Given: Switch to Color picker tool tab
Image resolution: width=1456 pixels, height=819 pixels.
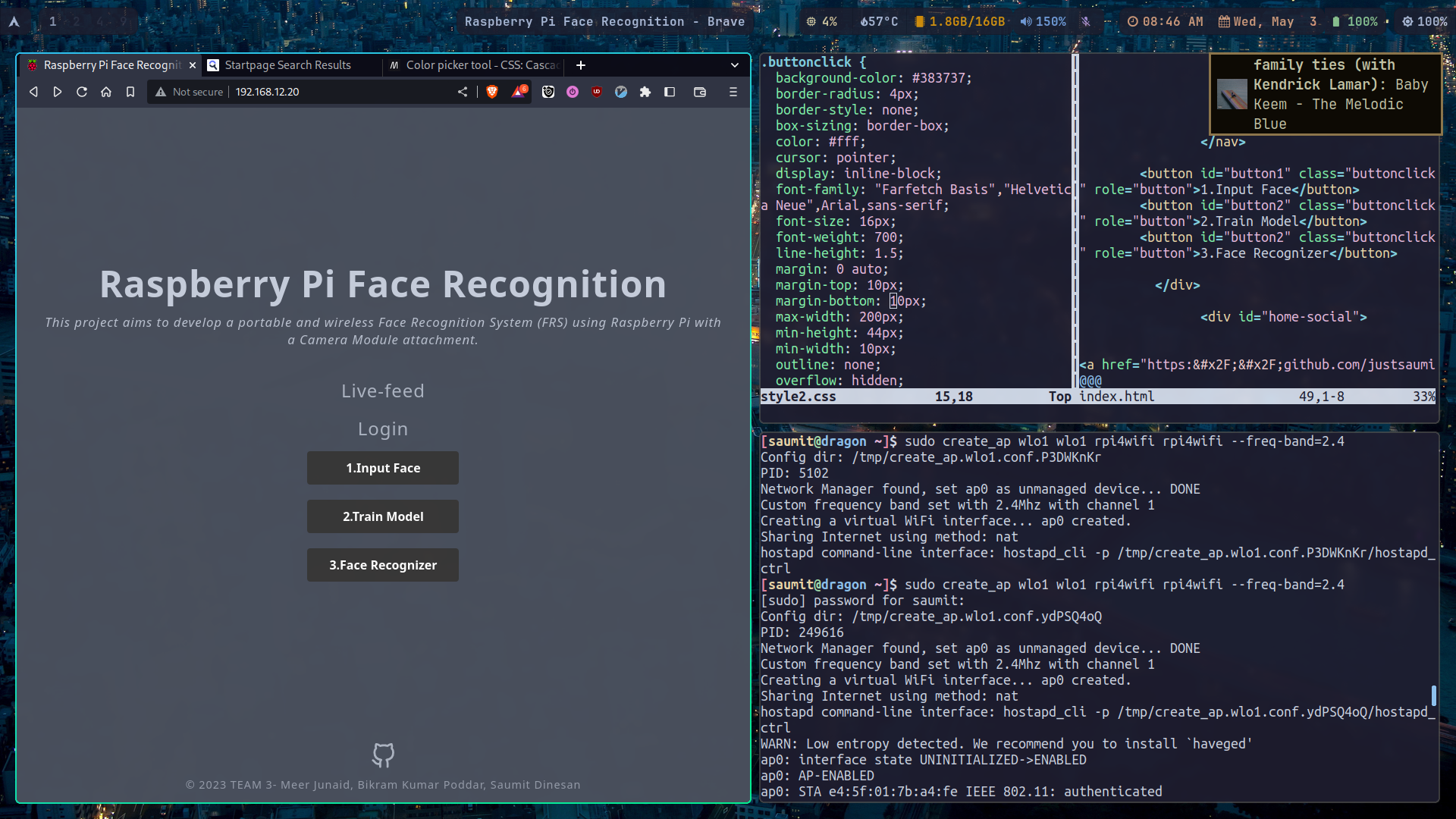Looking at the screenshot, I should (478, 65).
